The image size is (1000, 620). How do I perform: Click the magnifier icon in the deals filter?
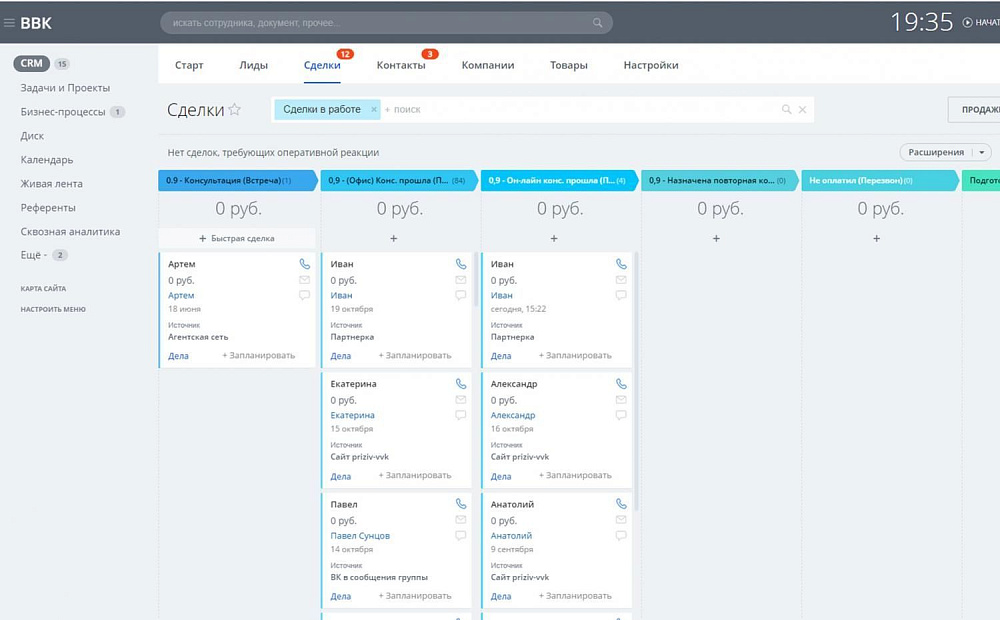tap(786, 110)
